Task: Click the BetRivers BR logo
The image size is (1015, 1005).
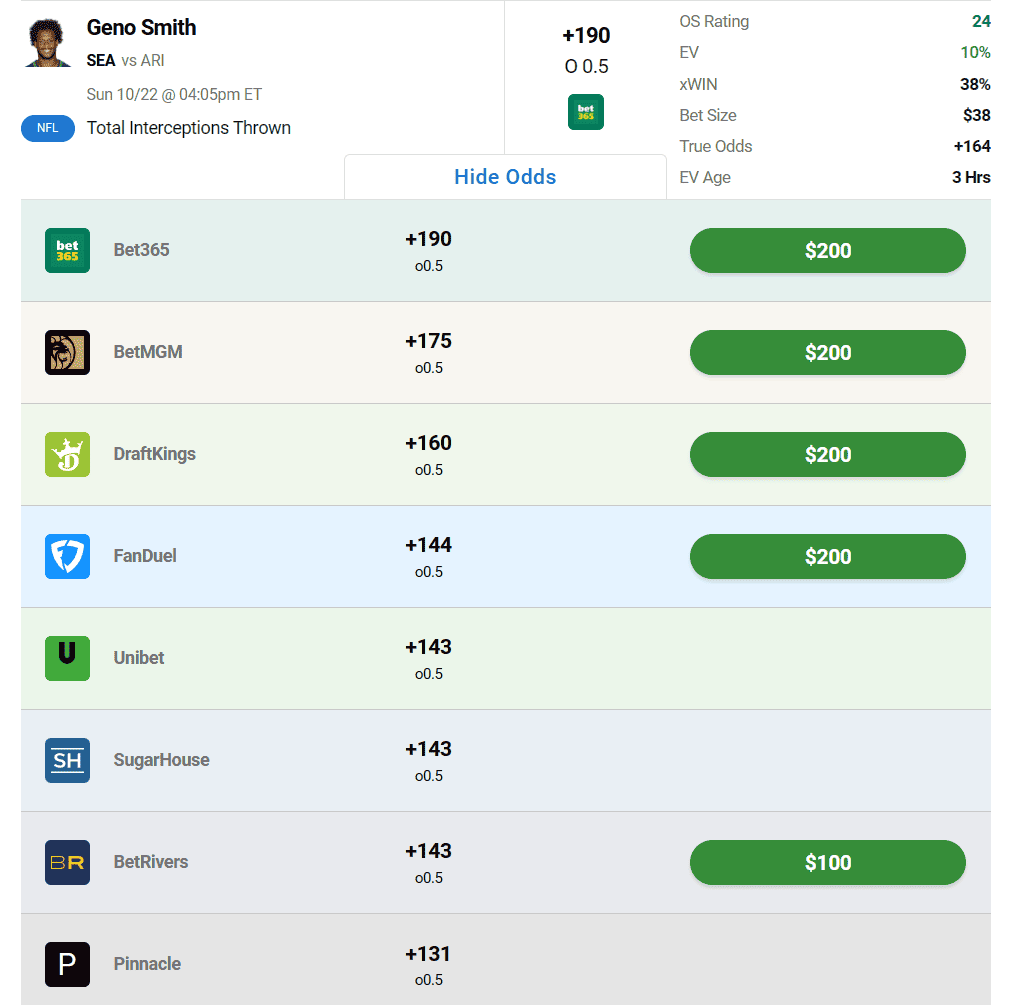Action: [67, 862]
